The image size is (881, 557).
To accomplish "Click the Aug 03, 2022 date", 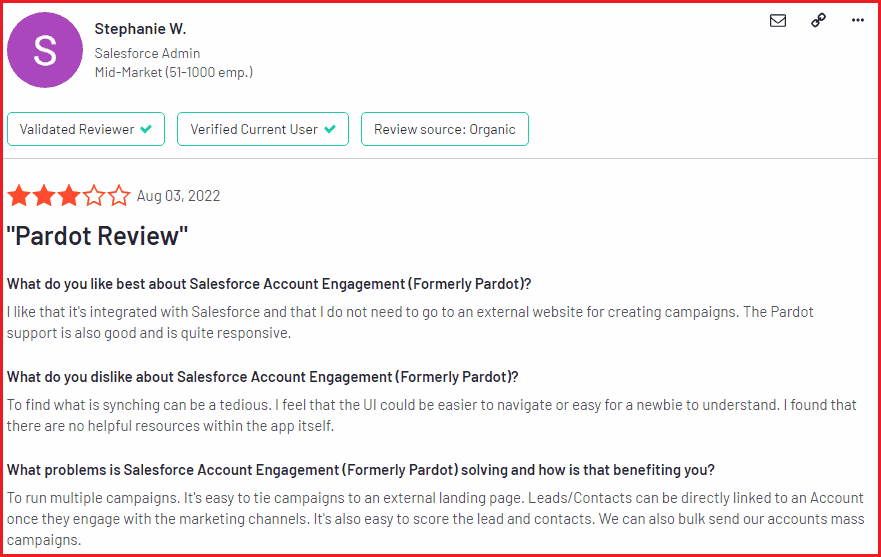I will pyautogui.click(x=179, y=196).
